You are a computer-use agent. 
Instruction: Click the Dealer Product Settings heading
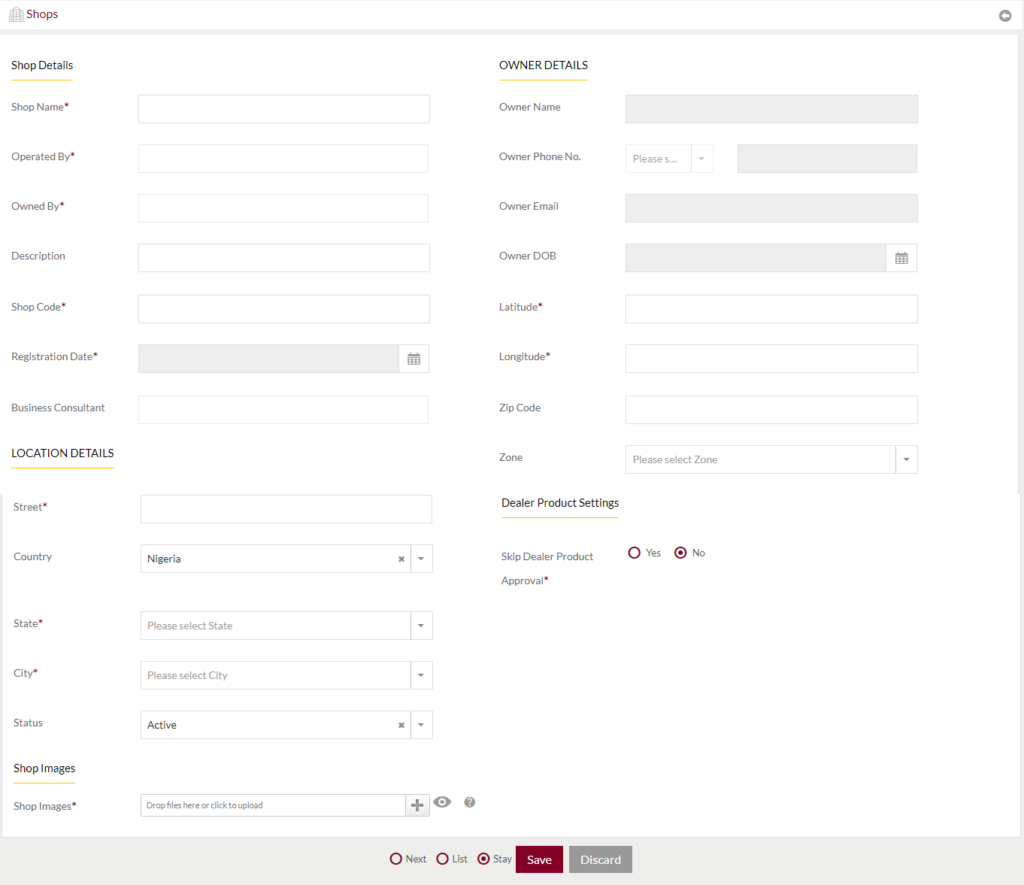[x=560, y=503]
